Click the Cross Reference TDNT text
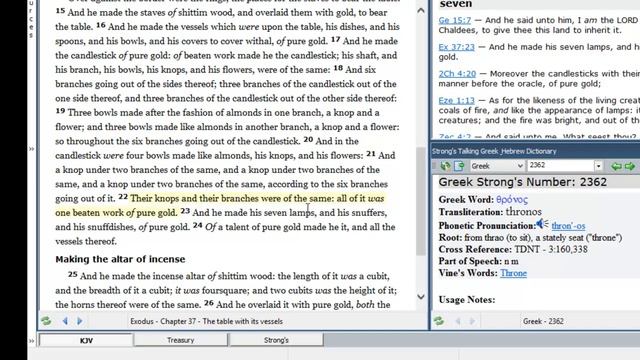Screen dimensions: 640x360 point(551,249)
